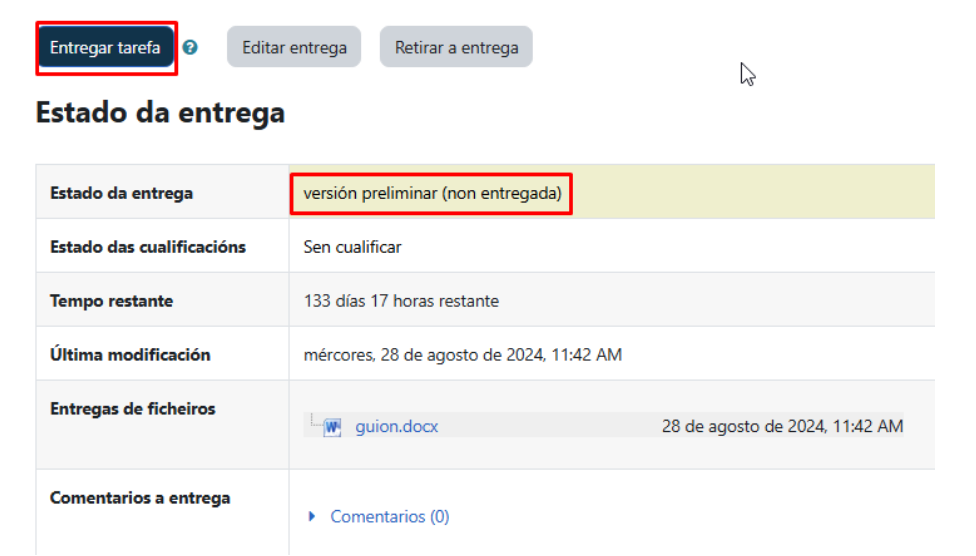Select the Tempo restante row label
This screenshot has height=556, width=976.
pos(111,301)
